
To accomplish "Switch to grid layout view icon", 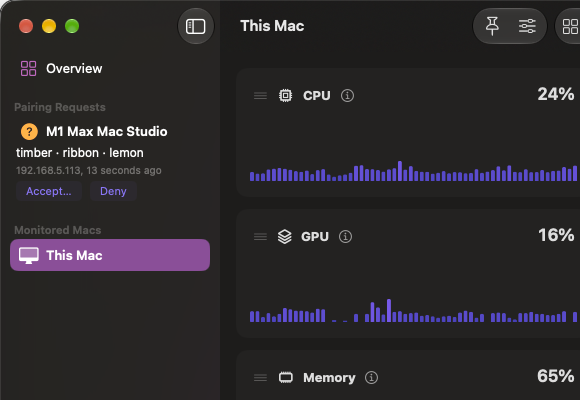I will point(570,26).
